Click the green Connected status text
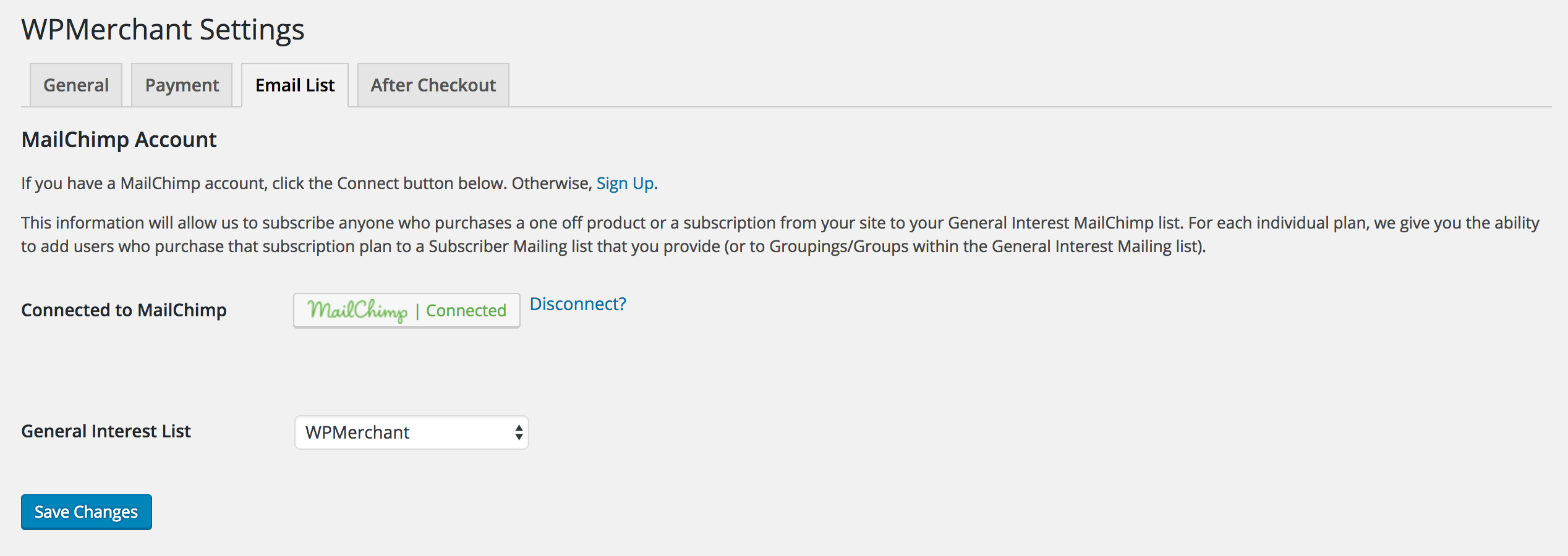 click(x=466, y=311)
